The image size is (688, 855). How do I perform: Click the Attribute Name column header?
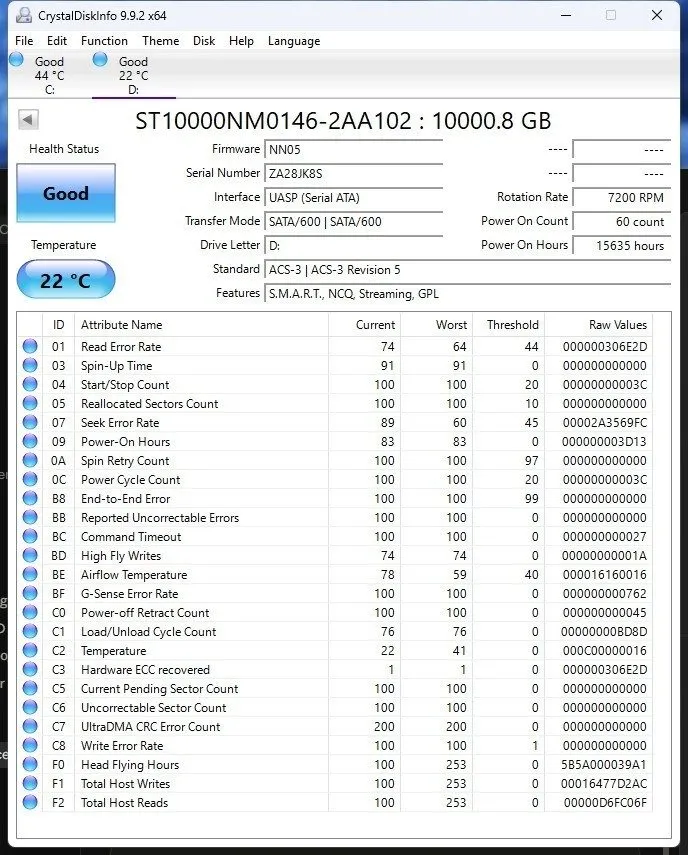pos(201,325)
